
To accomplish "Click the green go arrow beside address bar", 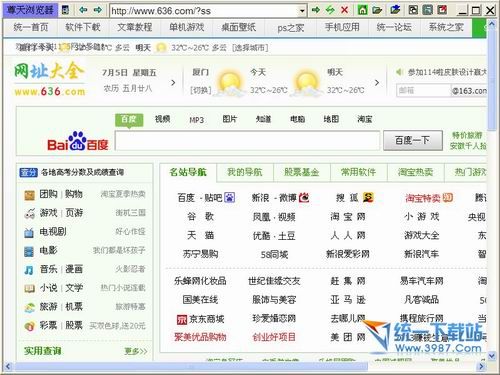I will pos(316,10).
